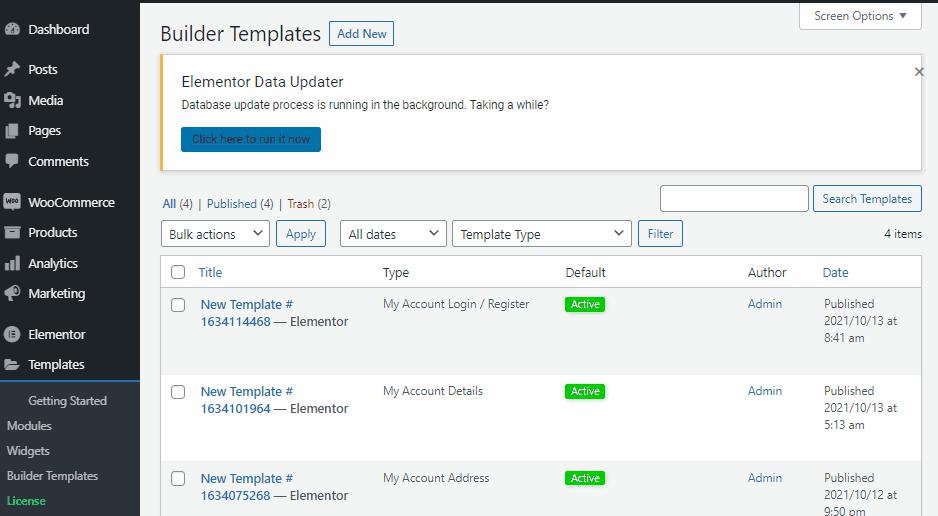
Task: Open the Comments menu
Action: [x=58, y=161]
